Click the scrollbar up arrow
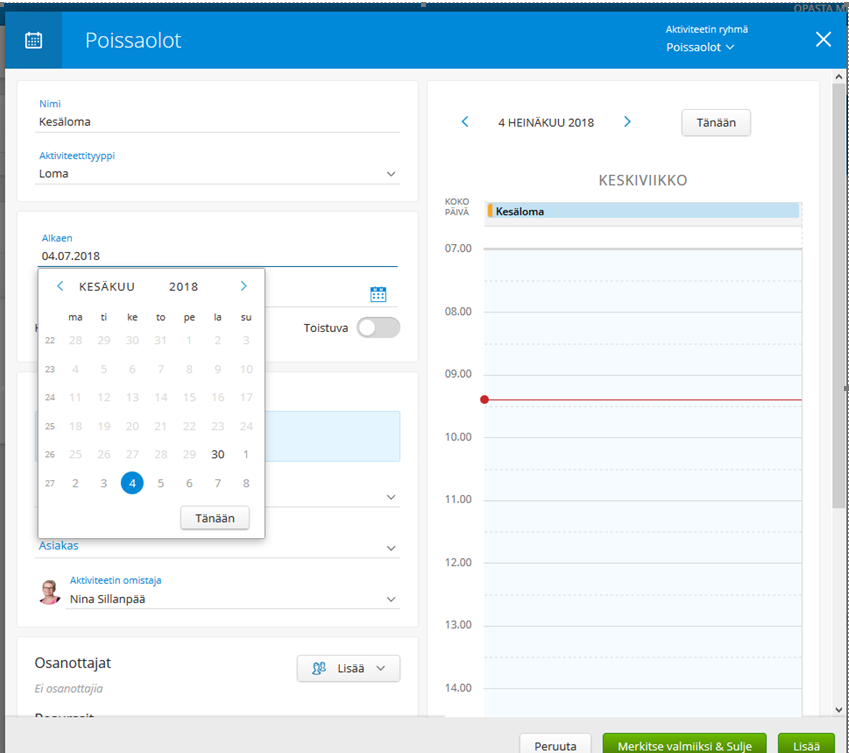 tap(838, 77)
